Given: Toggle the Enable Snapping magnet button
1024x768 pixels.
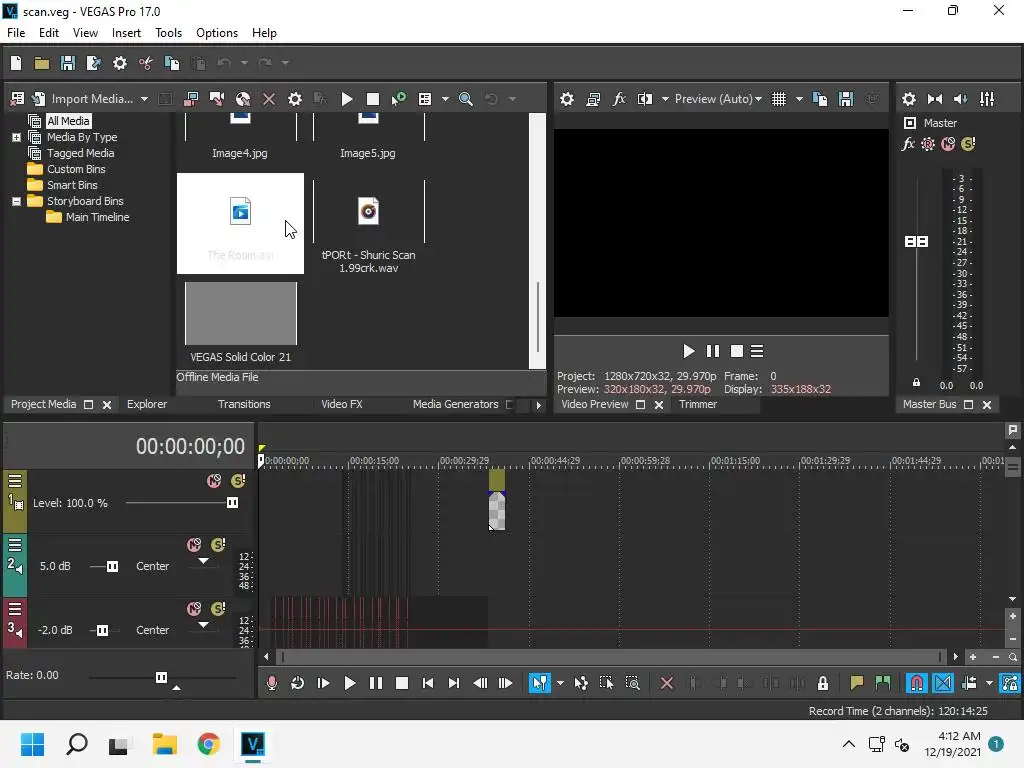Looking at the screenshot, I should coord(917,683).
